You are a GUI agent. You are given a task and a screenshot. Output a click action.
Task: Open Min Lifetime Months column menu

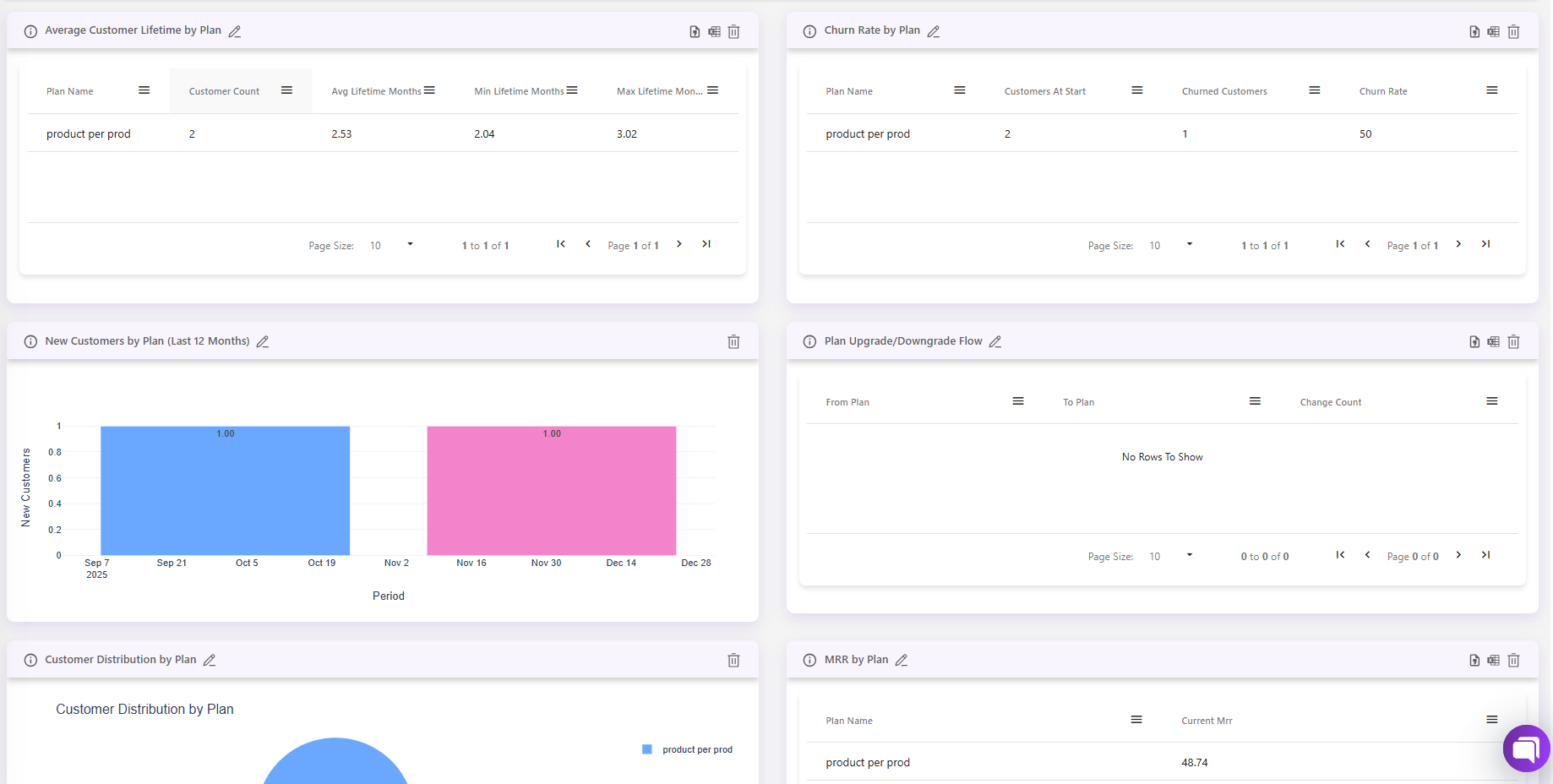pos(572,90)
